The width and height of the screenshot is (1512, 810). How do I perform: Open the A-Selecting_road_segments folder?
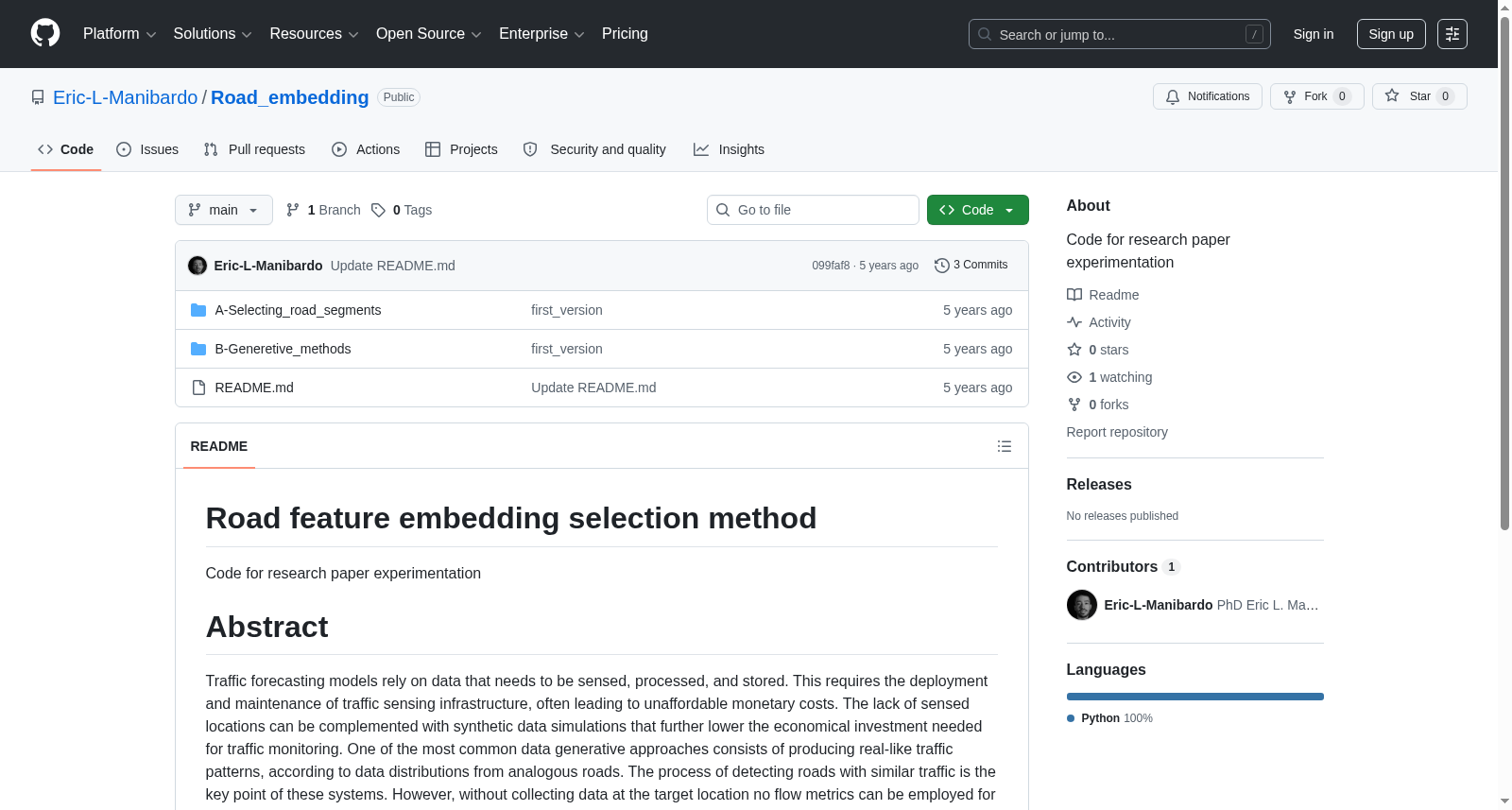point(298,310)
